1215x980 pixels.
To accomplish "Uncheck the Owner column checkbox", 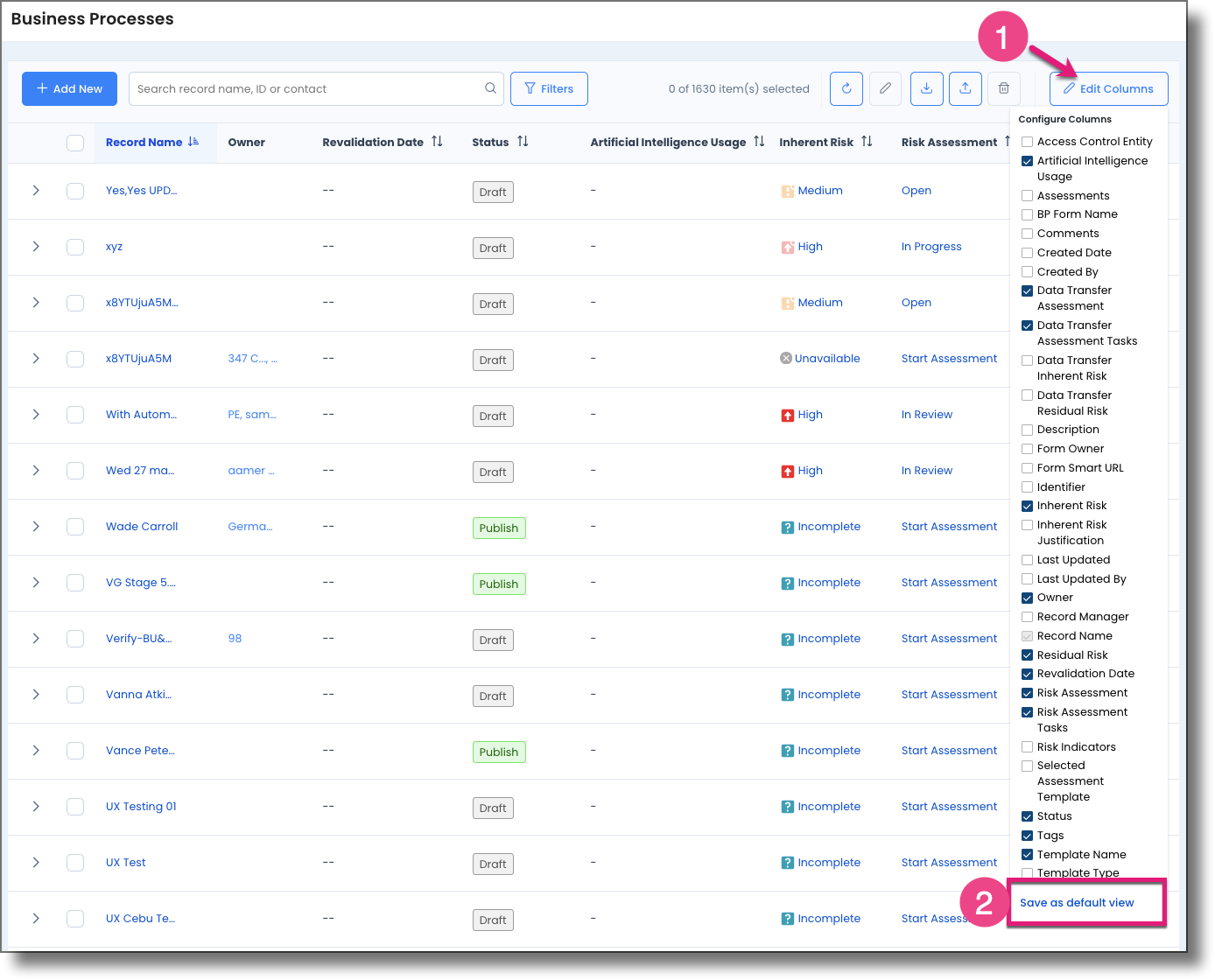I will [x=1027, y=597].
